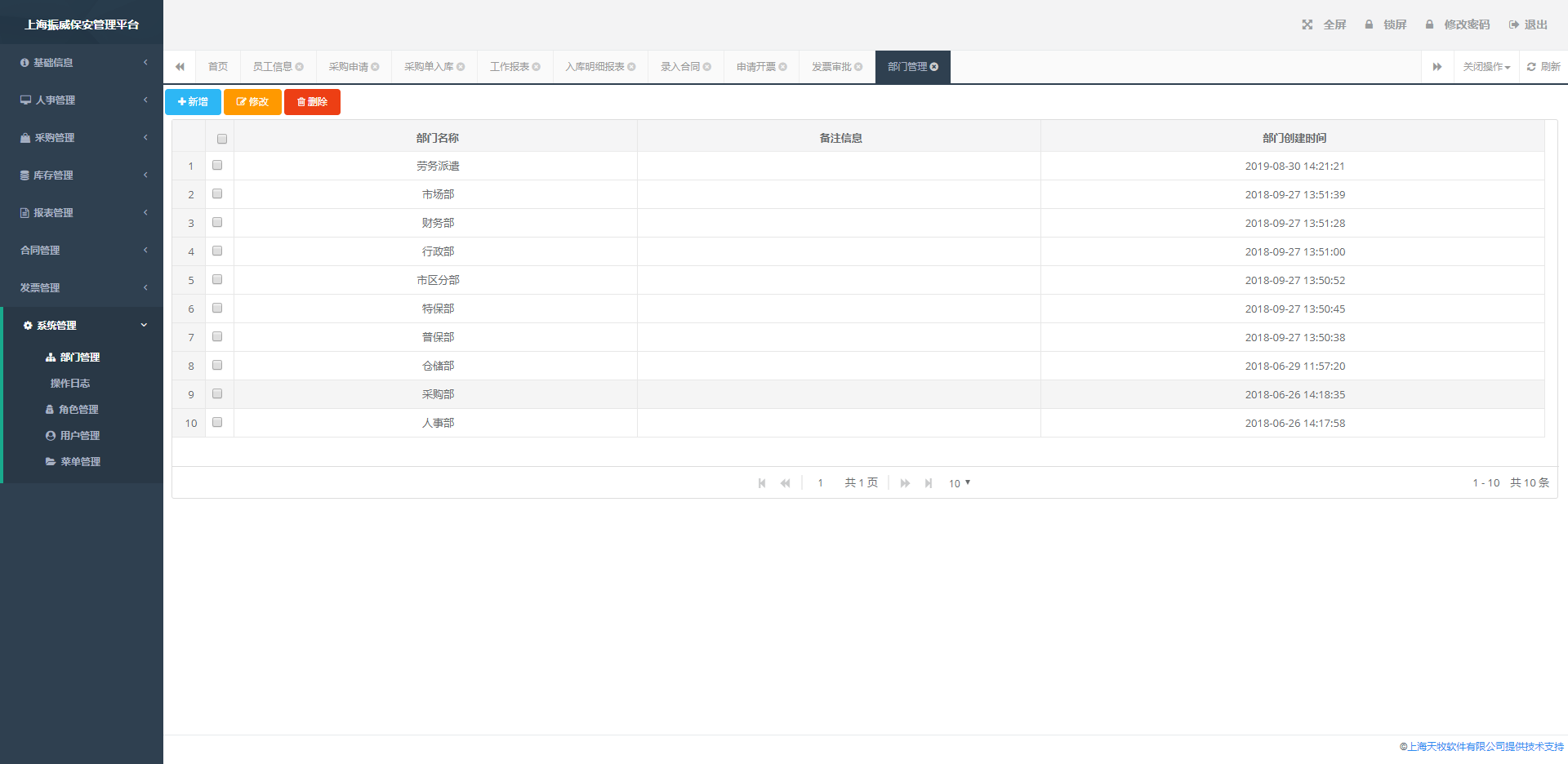Viewport: 1568px width, 764px height.
Task: Click the red 删除 button
Action: coord(312,102)
